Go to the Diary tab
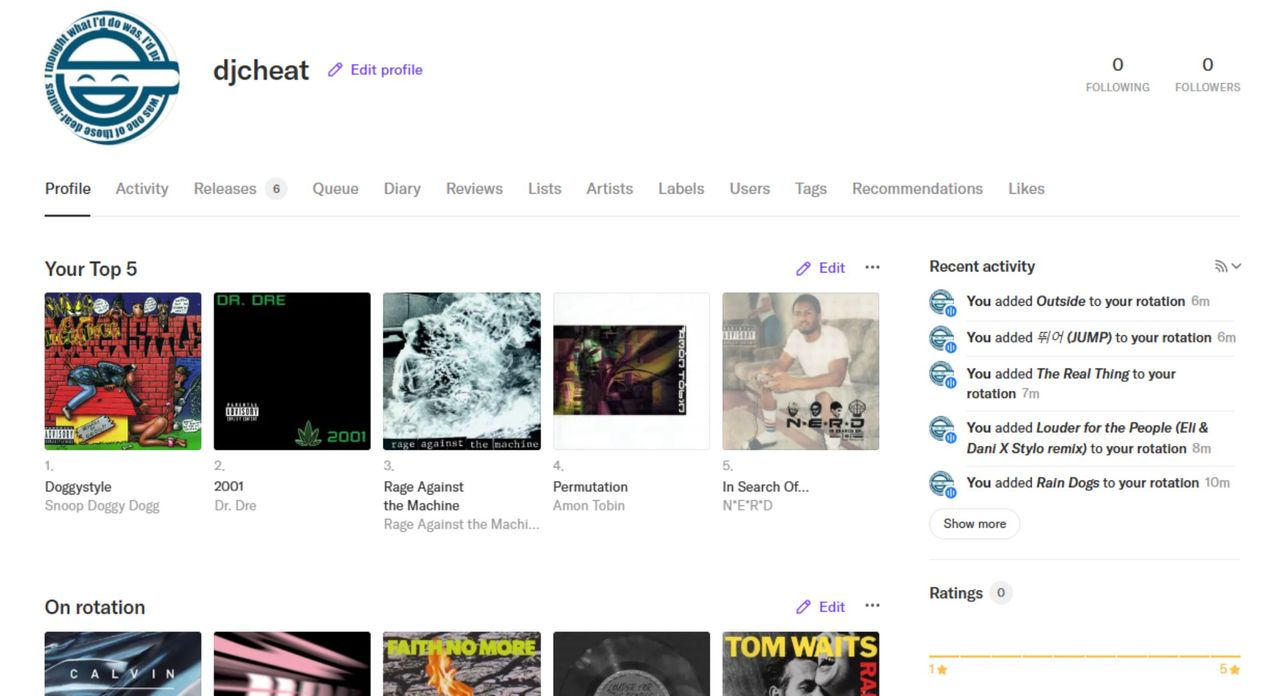The height and width of the screenshot is (696, 1280). [402, 188]
